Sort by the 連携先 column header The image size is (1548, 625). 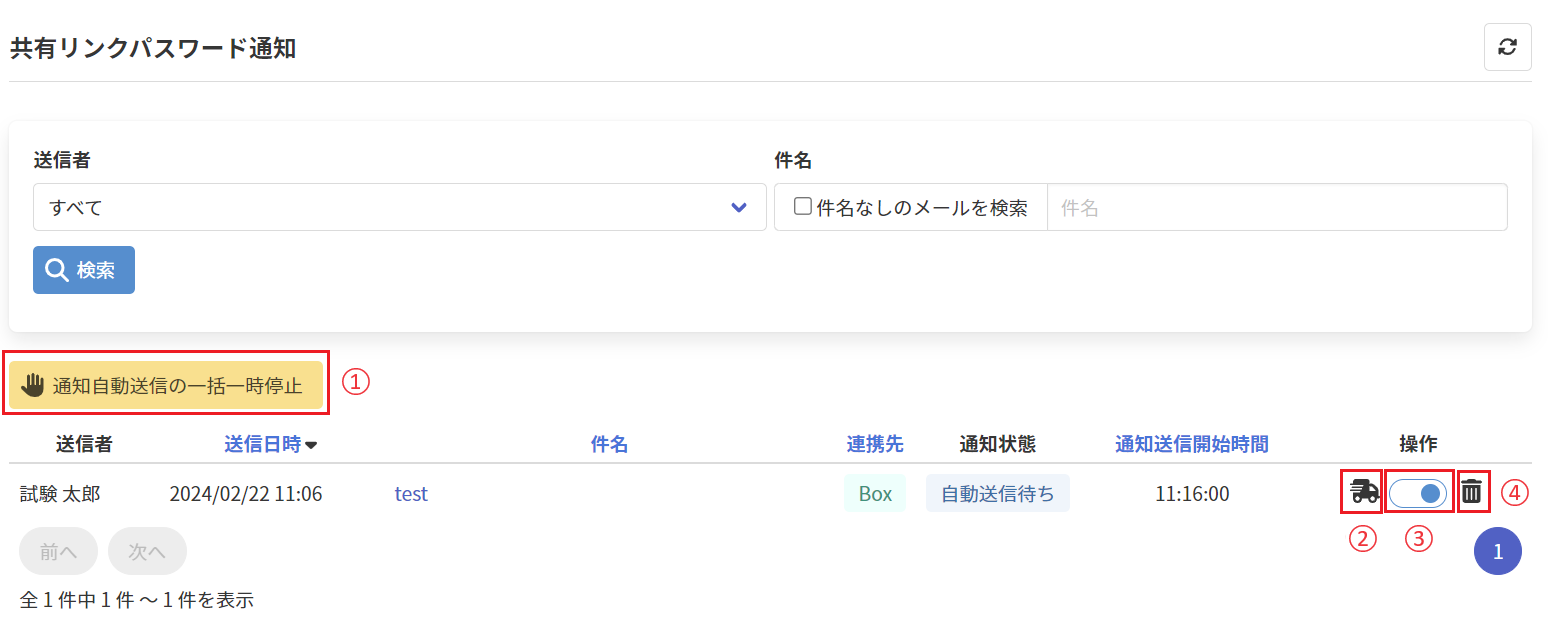click(x=875, y=445)
